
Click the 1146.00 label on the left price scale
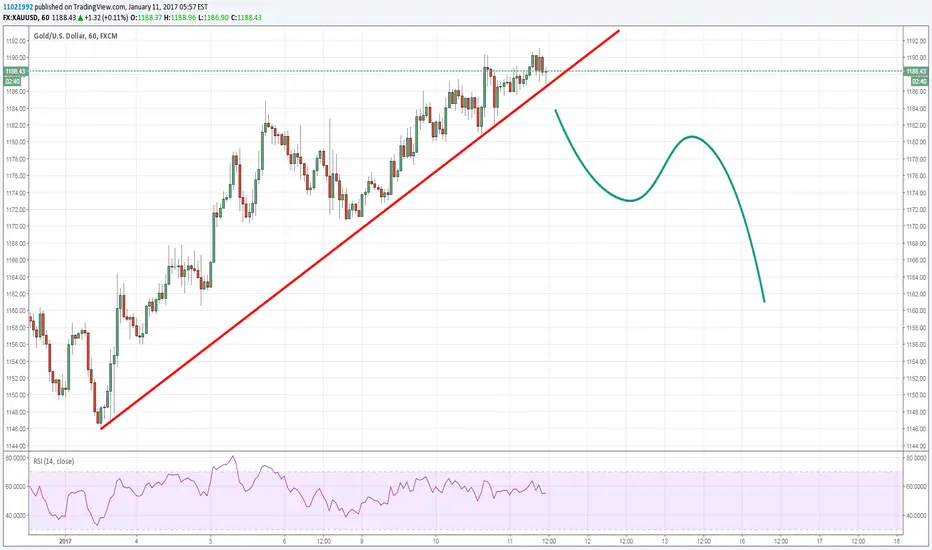pyautogui.click(x=16, y=429)
